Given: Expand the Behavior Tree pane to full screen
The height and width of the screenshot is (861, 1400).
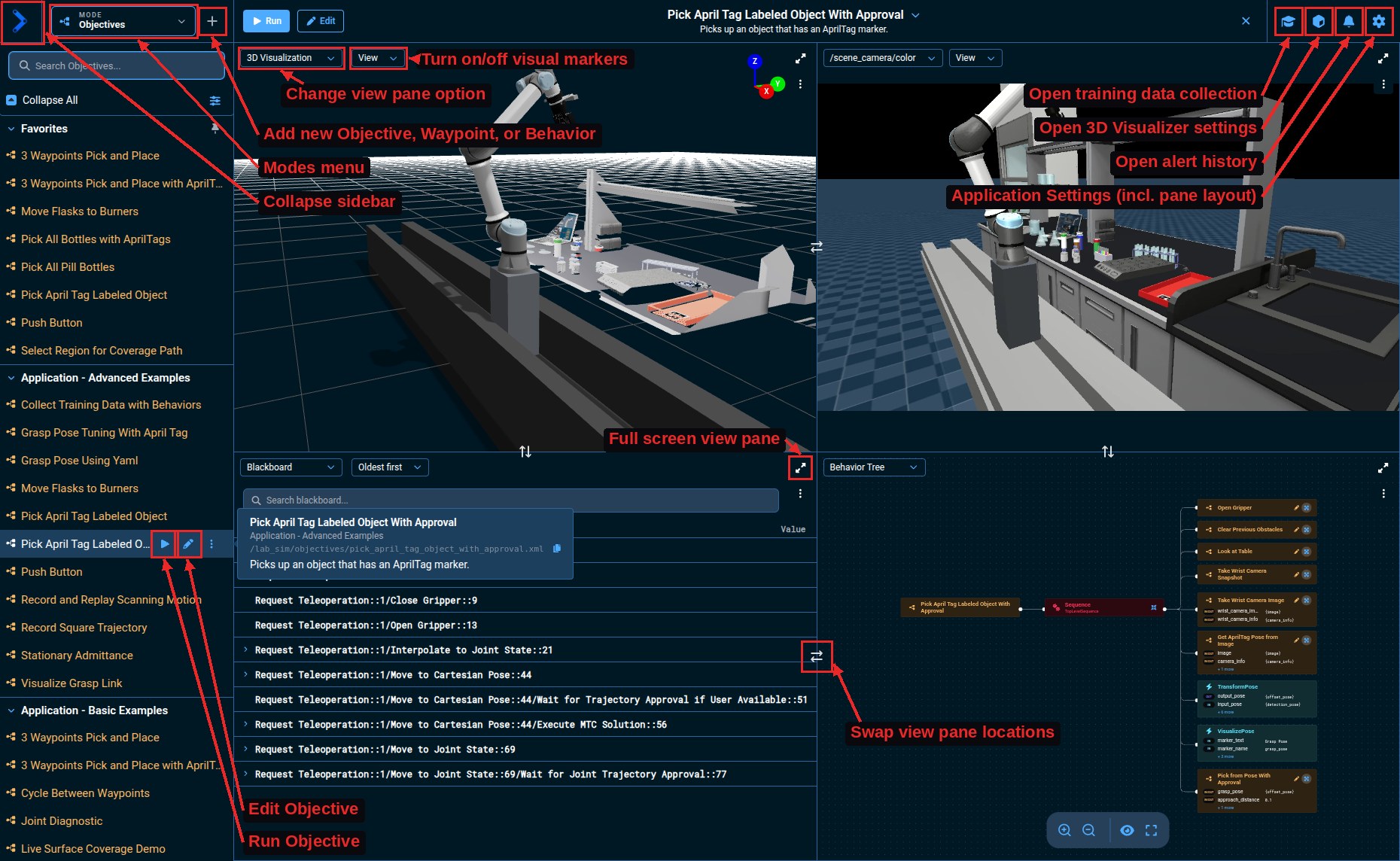Looking at the screenshot, I should (1383, 467).
